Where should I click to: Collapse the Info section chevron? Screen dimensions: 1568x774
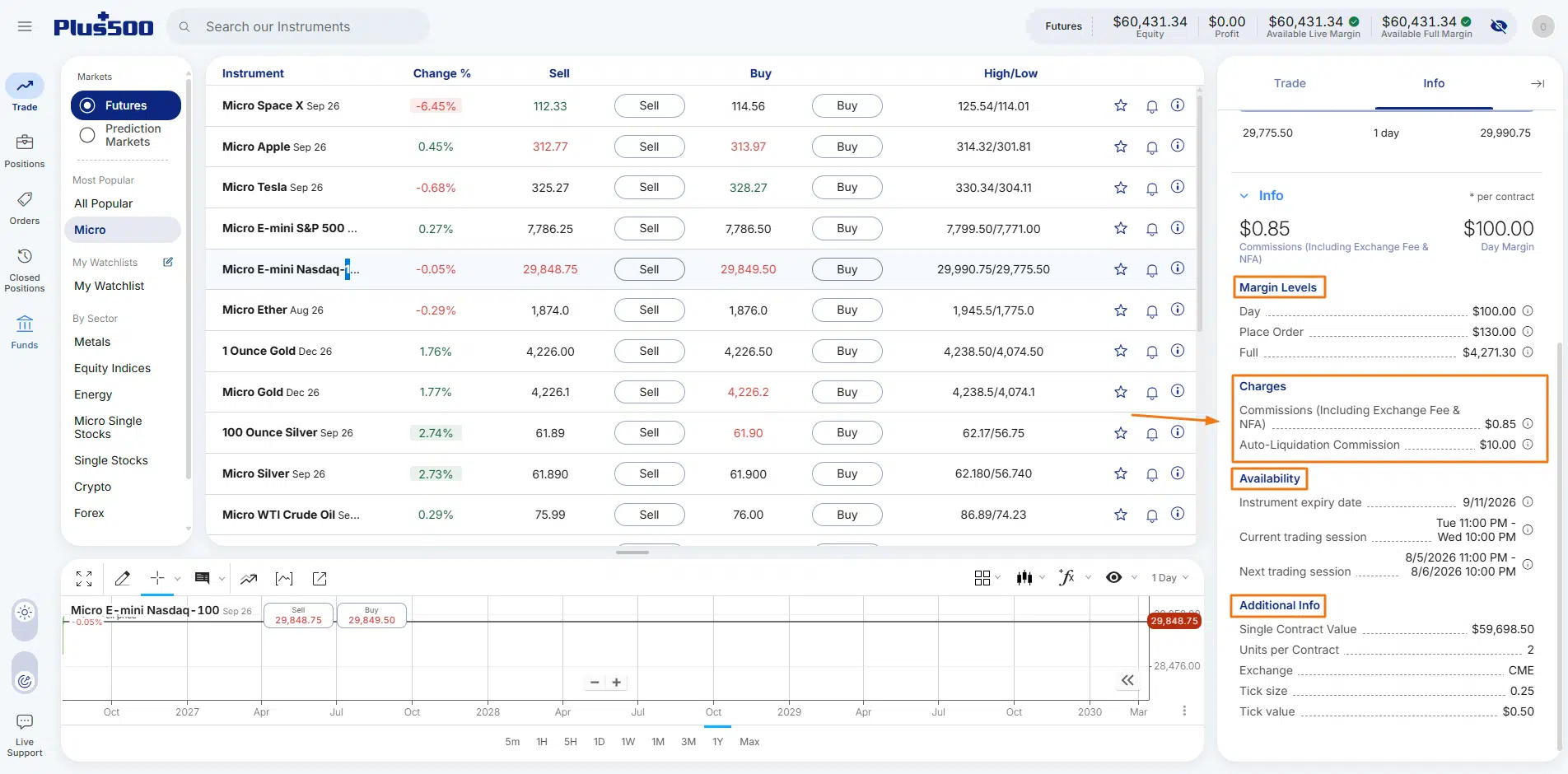1244,196
